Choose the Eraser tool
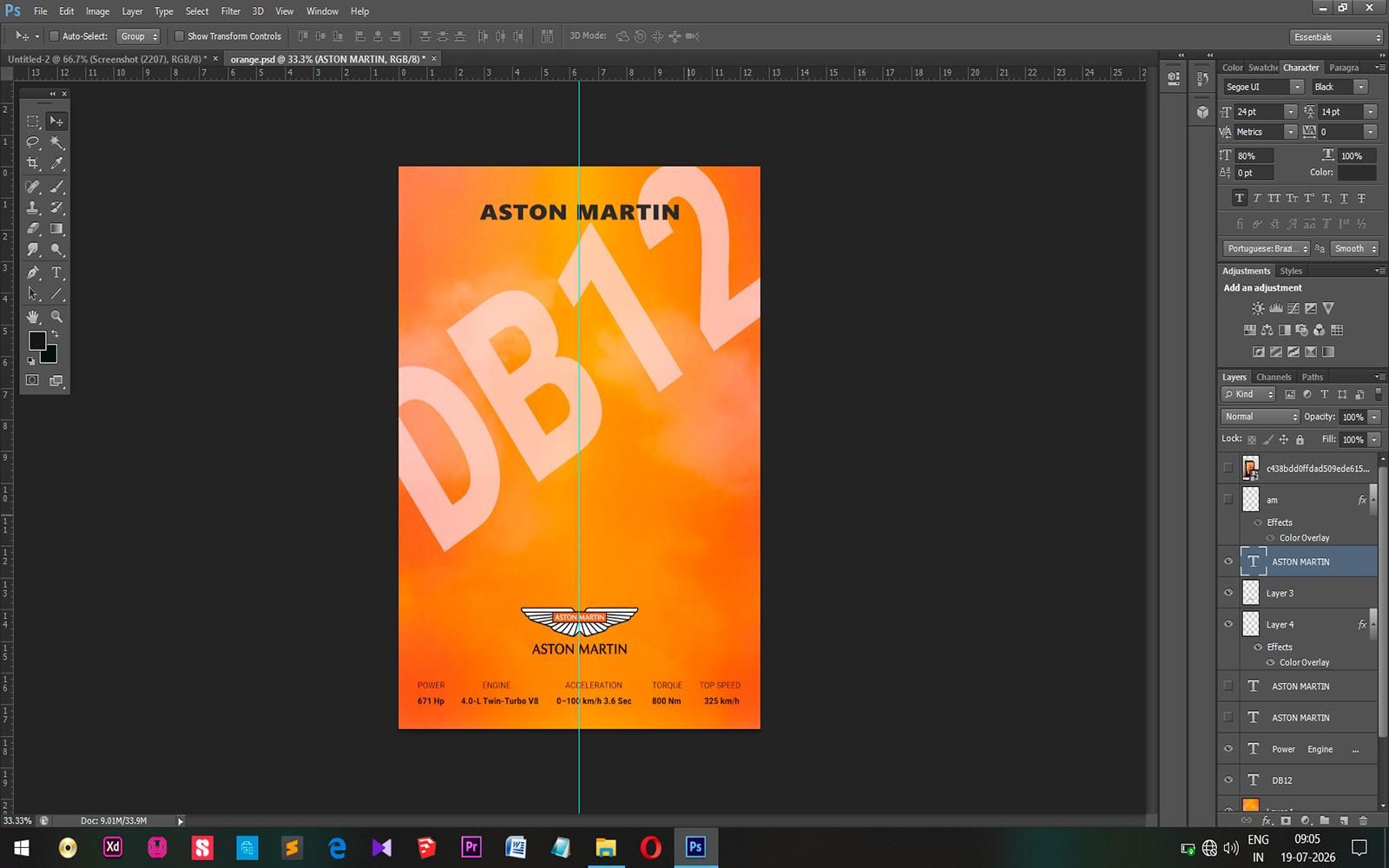This screenshot has width=1389, height=868. 33,228
